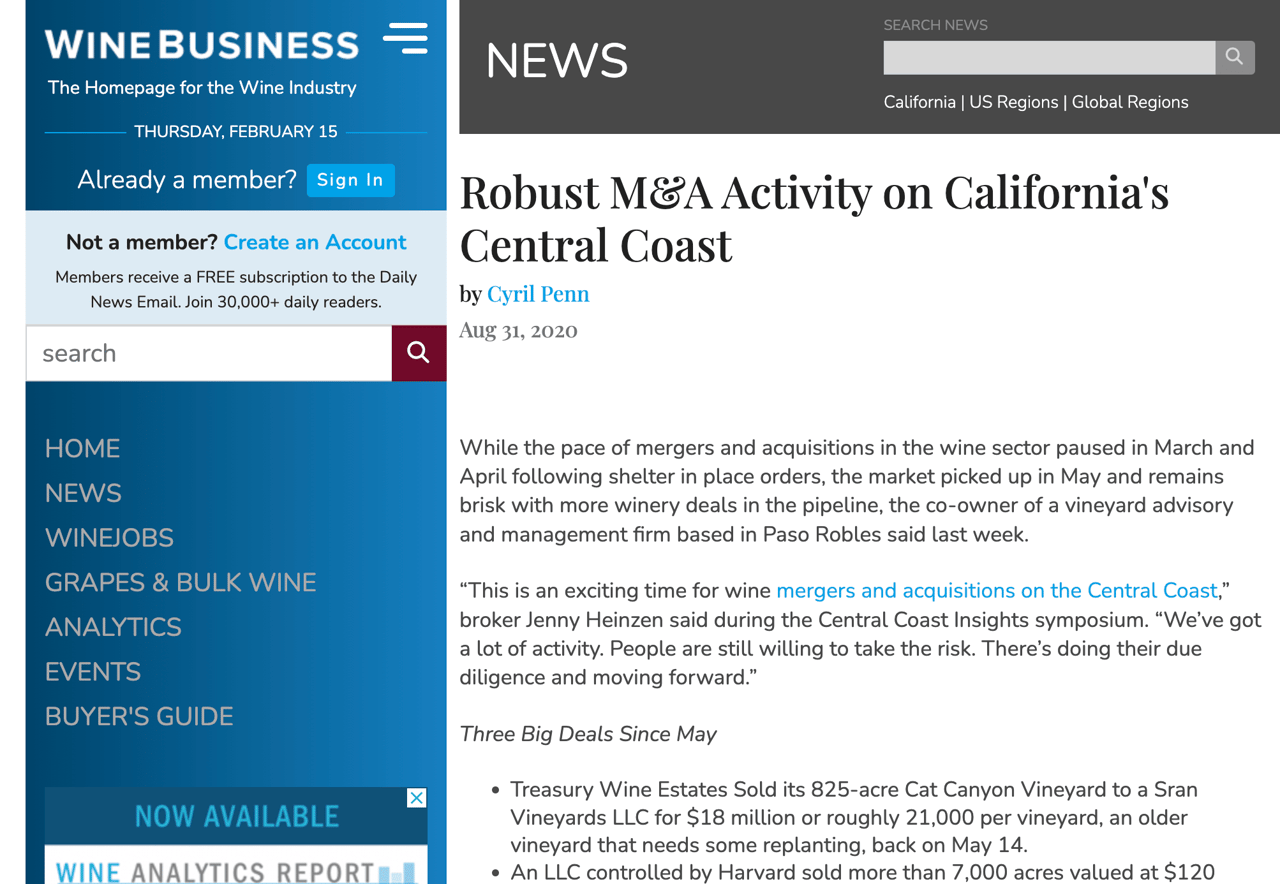Open the Create an Account link
This screenshot has height=884, width=1280.
[314, 242]
